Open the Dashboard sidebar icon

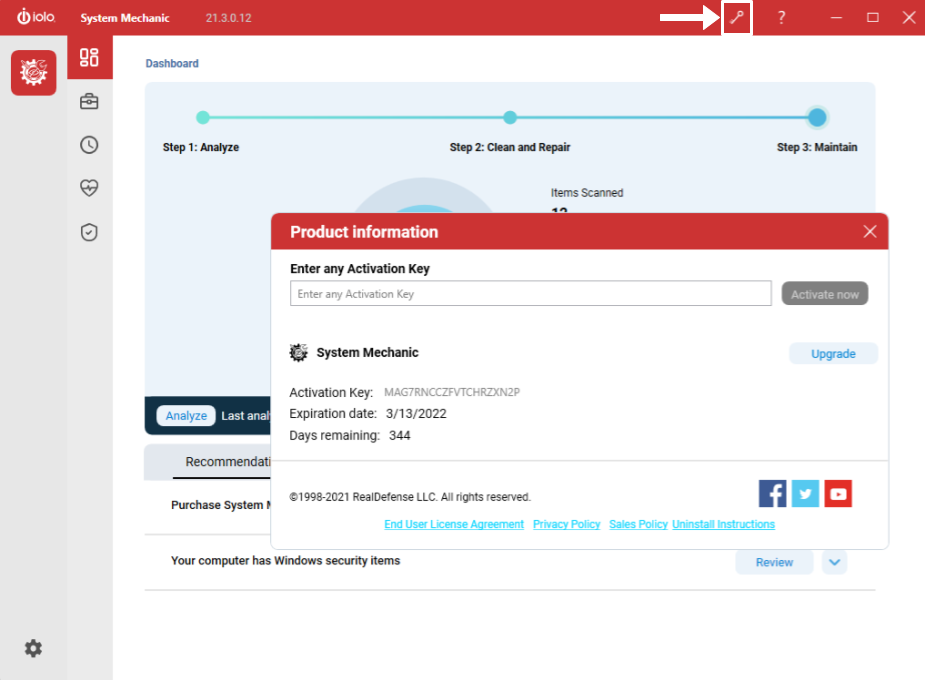coord(89,57)
